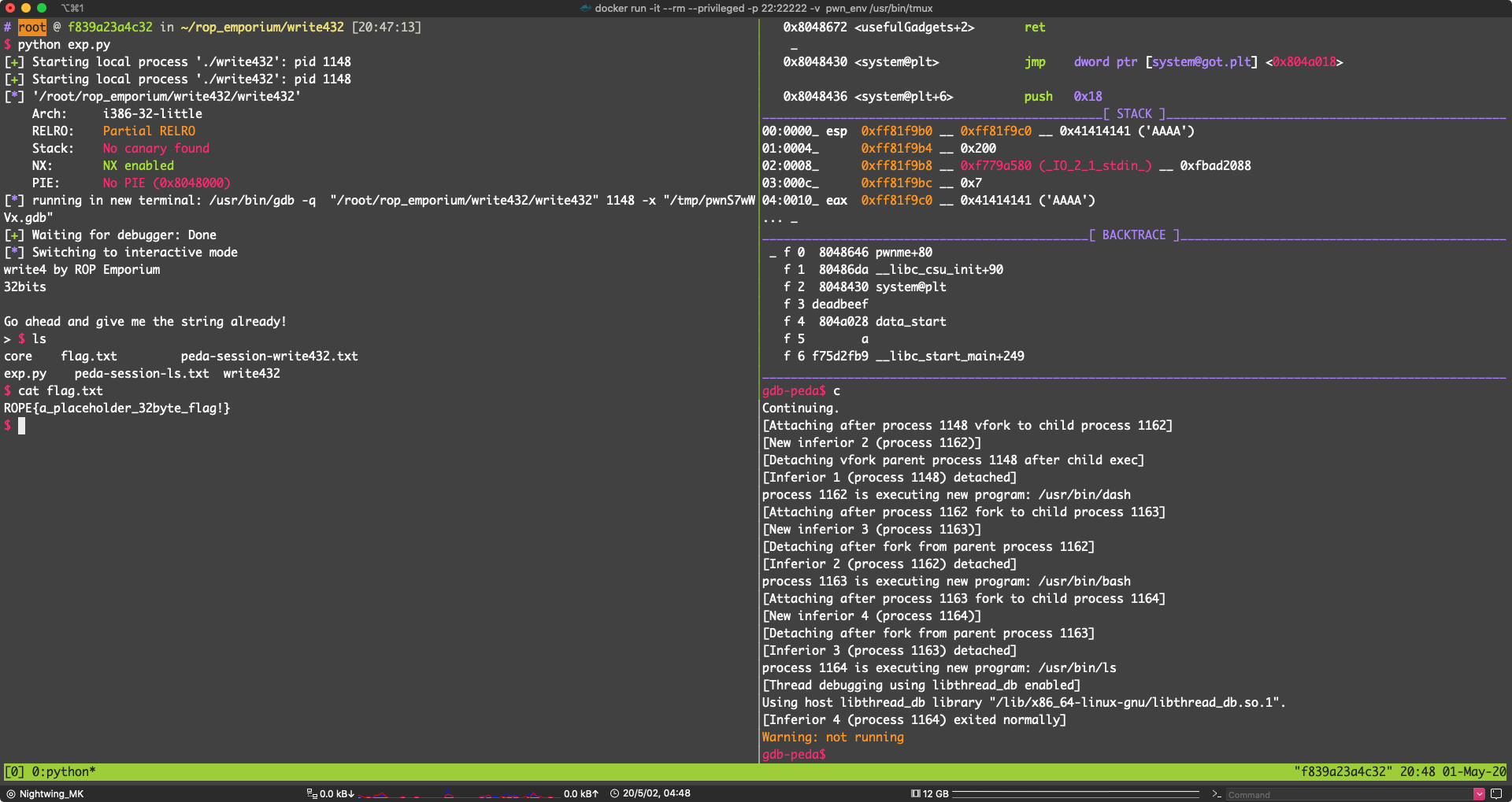
Task: Click hostname f839a23a4c32 in shell prompt
Action: (110, 28)
